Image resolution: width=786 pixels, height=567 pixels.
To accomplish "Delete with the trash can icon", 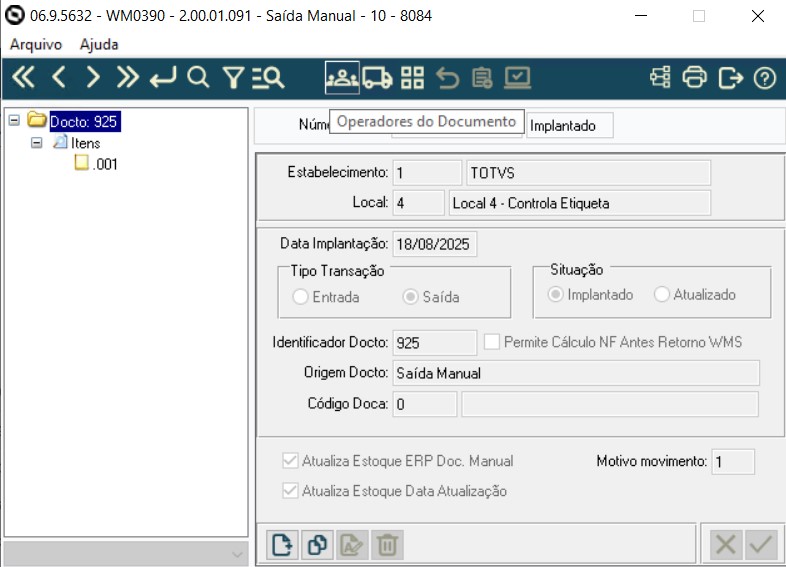I will pos(387,545).
